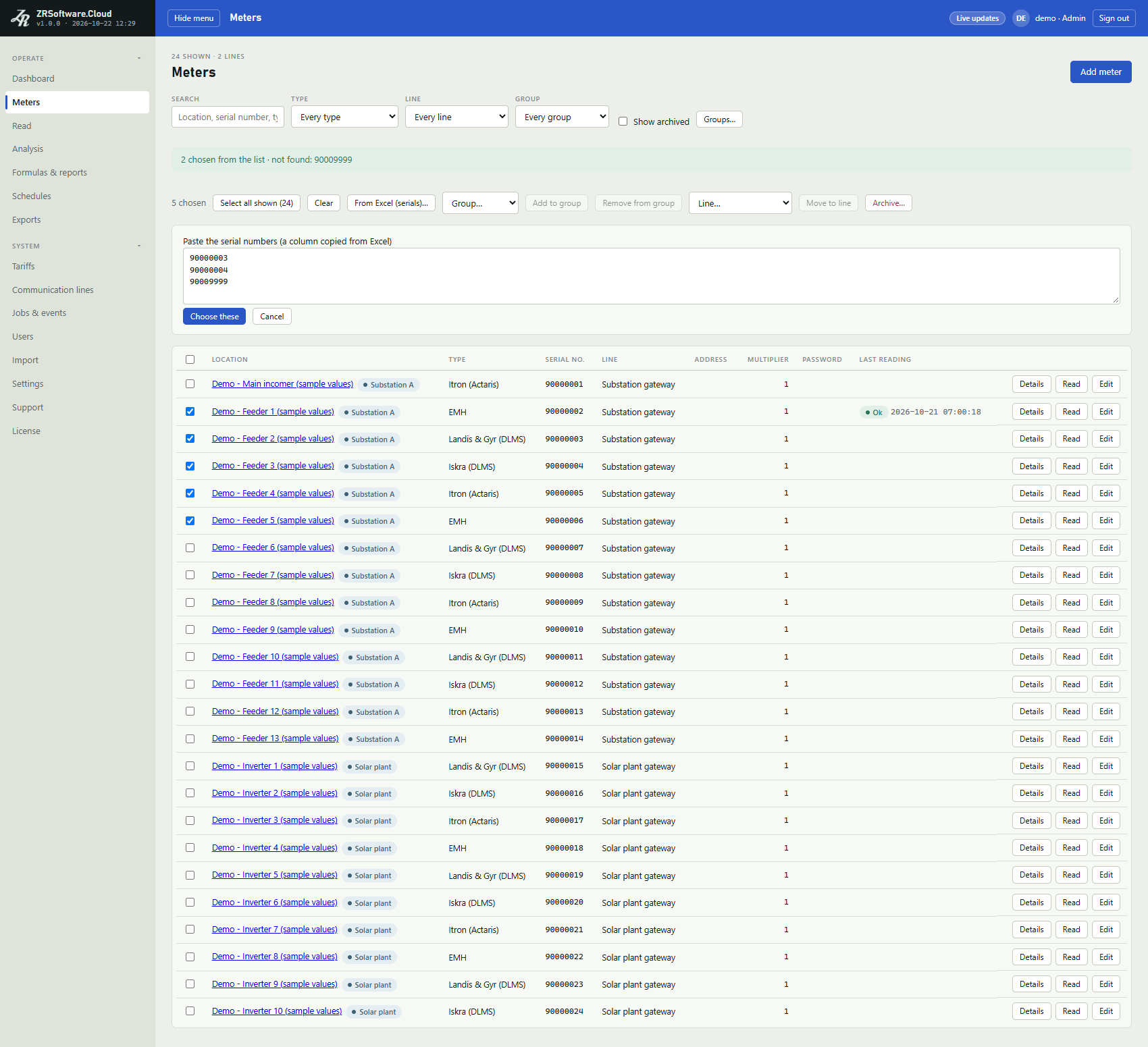Image resolution: width=1148 pixels, height=1047 pixels.
Task: Click into the pasted serial numbers textarea
Action: click(651, 276)
